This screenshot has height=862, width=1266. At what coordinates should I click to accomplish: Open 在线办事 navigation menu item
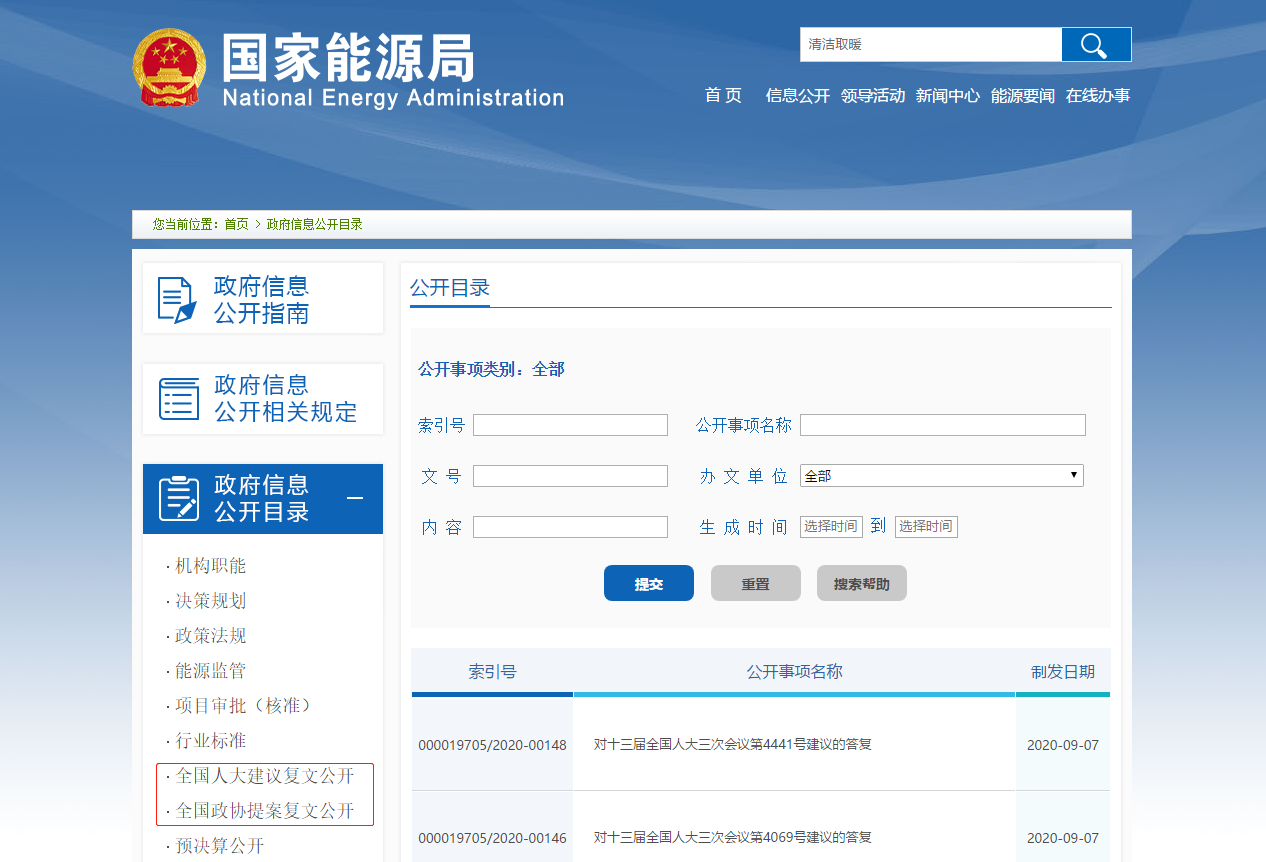(x=1097, y=96)
